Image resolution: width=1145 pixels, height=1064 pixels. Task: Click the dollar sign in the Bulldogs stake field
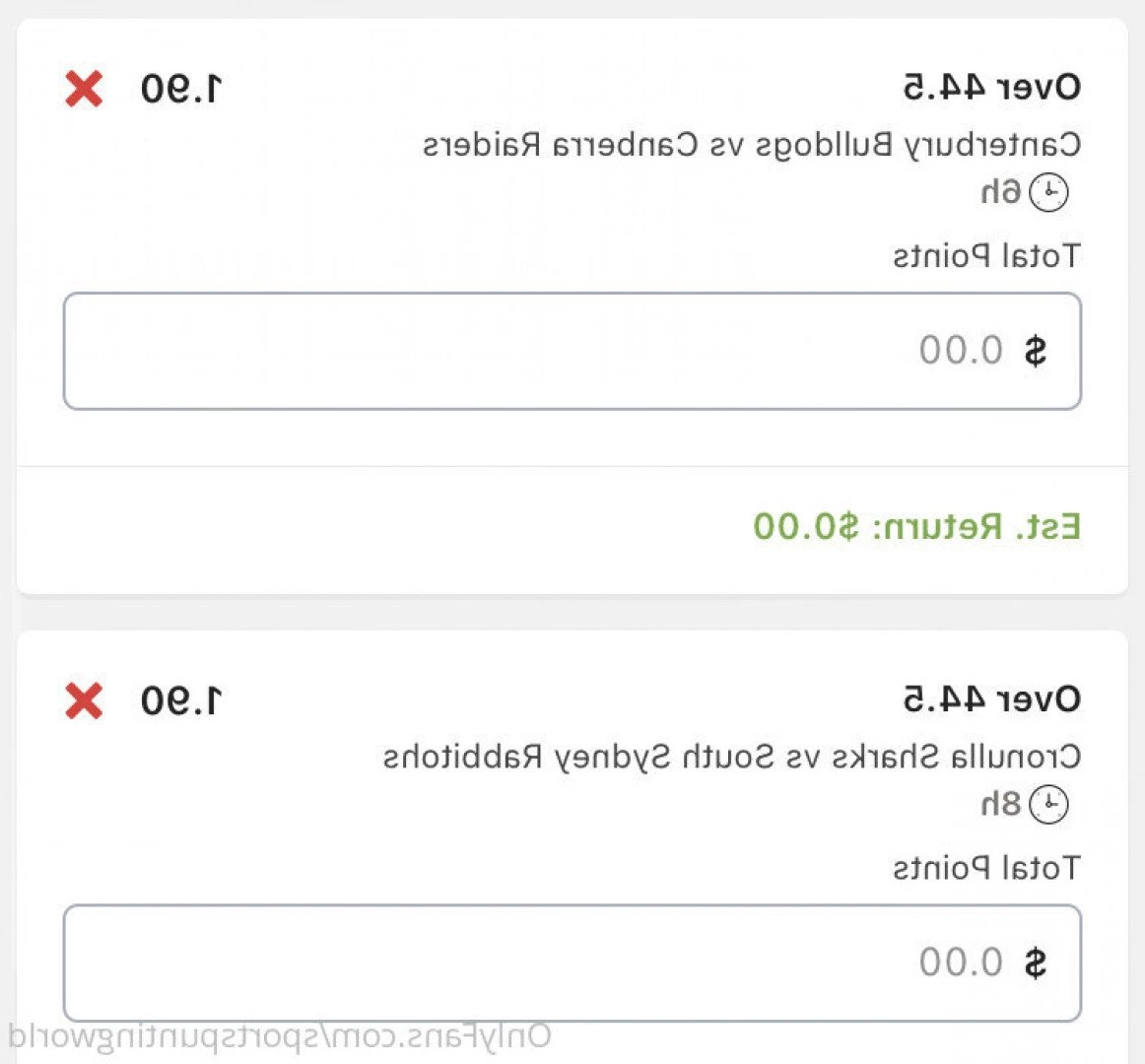[1036, 351]
